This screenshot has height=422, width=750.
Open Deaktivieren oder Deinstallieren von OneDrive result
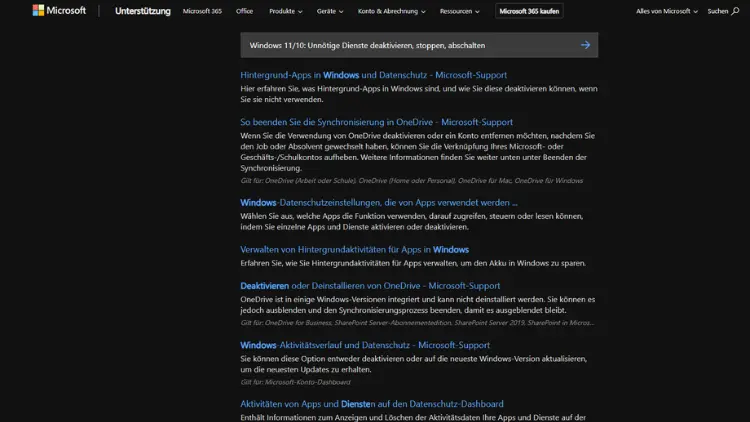[370, 286]
